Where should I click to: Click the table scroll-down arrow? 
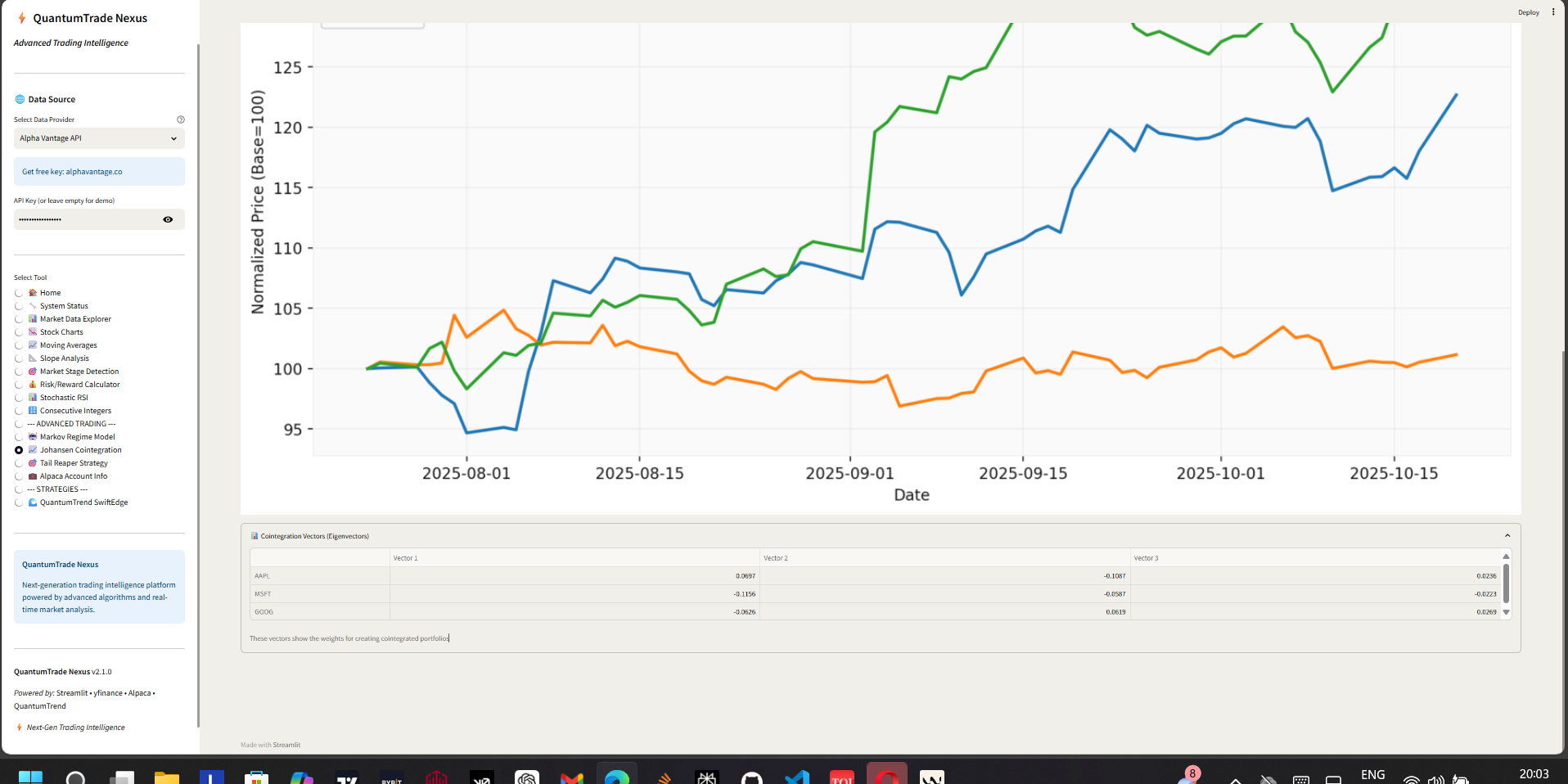pos(1506,612)
